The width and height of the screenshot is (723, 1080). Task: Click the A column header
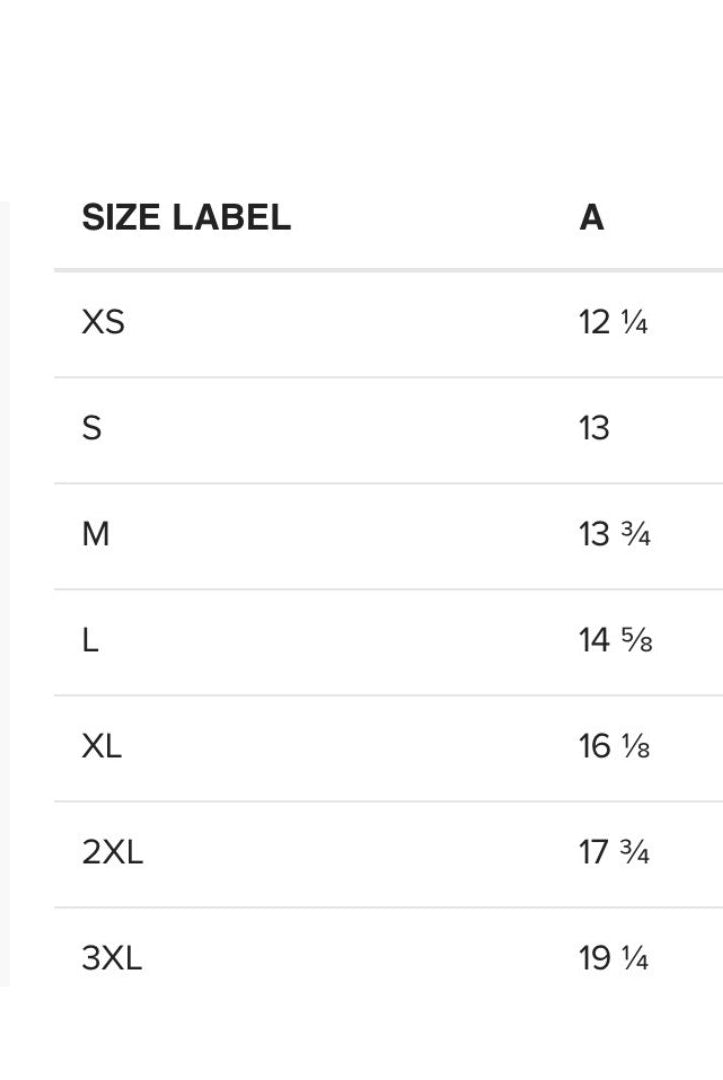591,218
